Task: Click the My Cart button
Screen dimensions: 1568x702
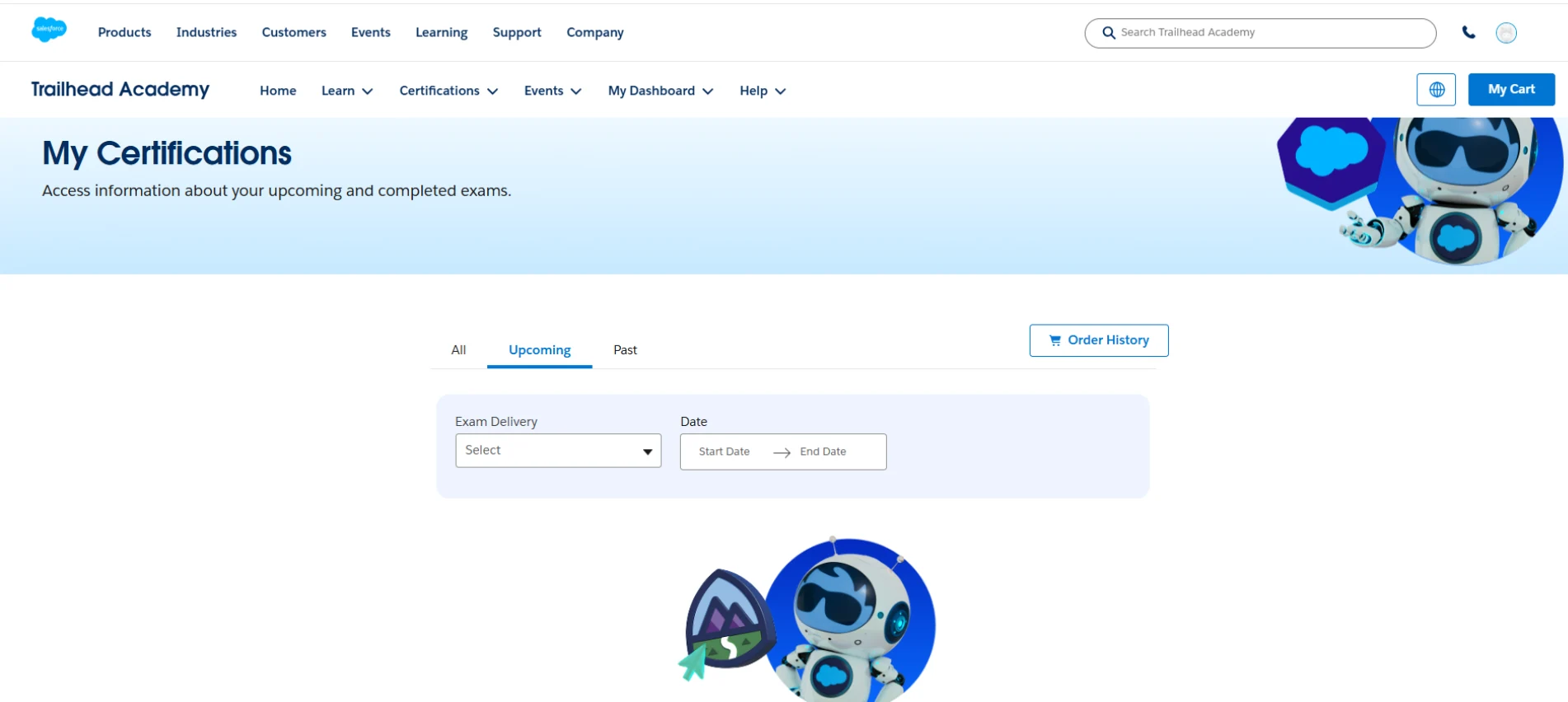Action: [x=1511, y=90]
